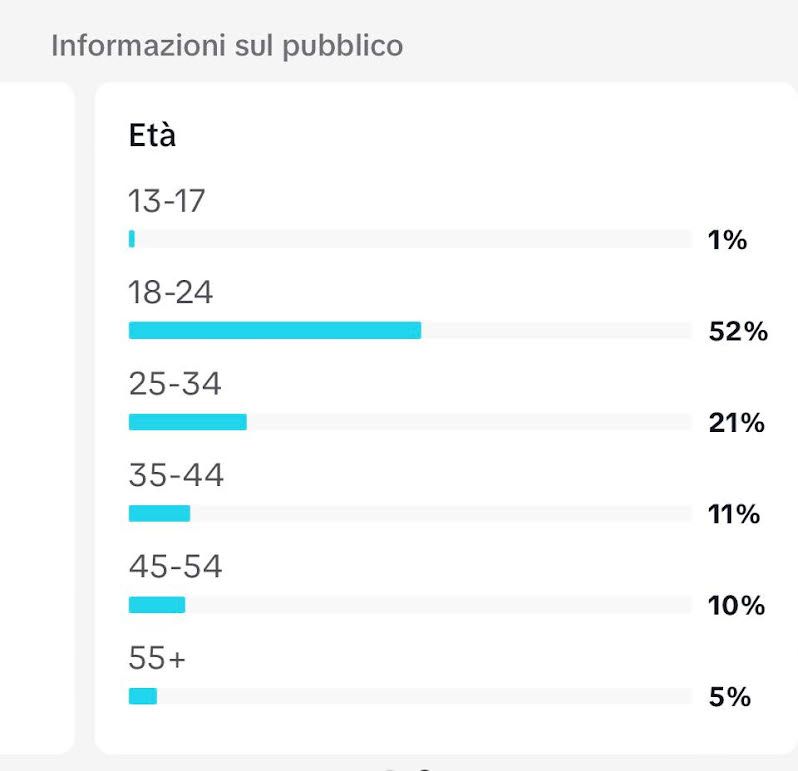Screen dimensions: 798x771
Task: Click the 18-24 cyan progress bar
Action: [x=274, y=331]
